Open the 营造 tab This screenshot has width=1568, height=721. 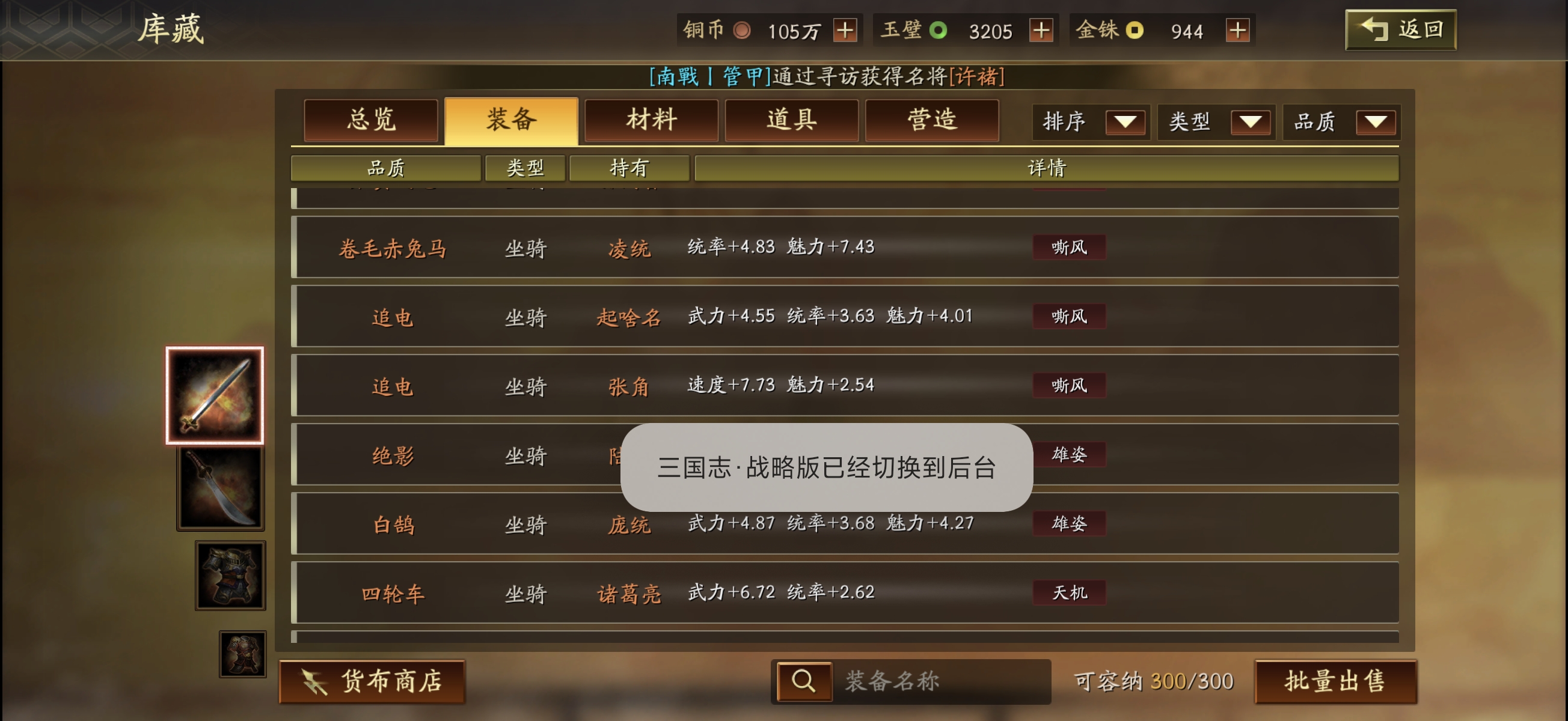tap(932, 120)
